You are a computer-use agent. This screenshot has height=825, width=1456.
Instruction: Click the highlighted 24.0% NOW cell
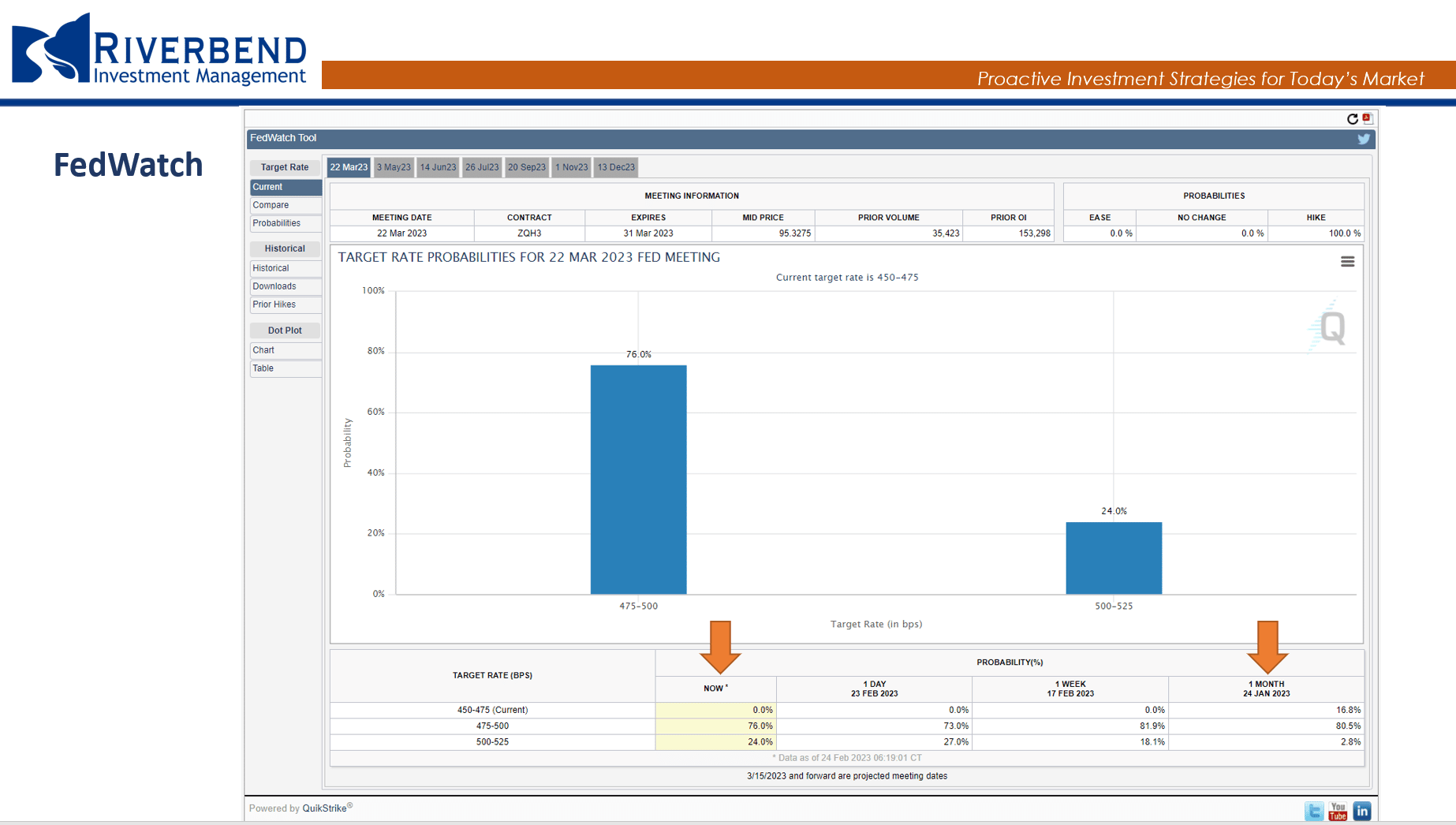pos(715,742)
